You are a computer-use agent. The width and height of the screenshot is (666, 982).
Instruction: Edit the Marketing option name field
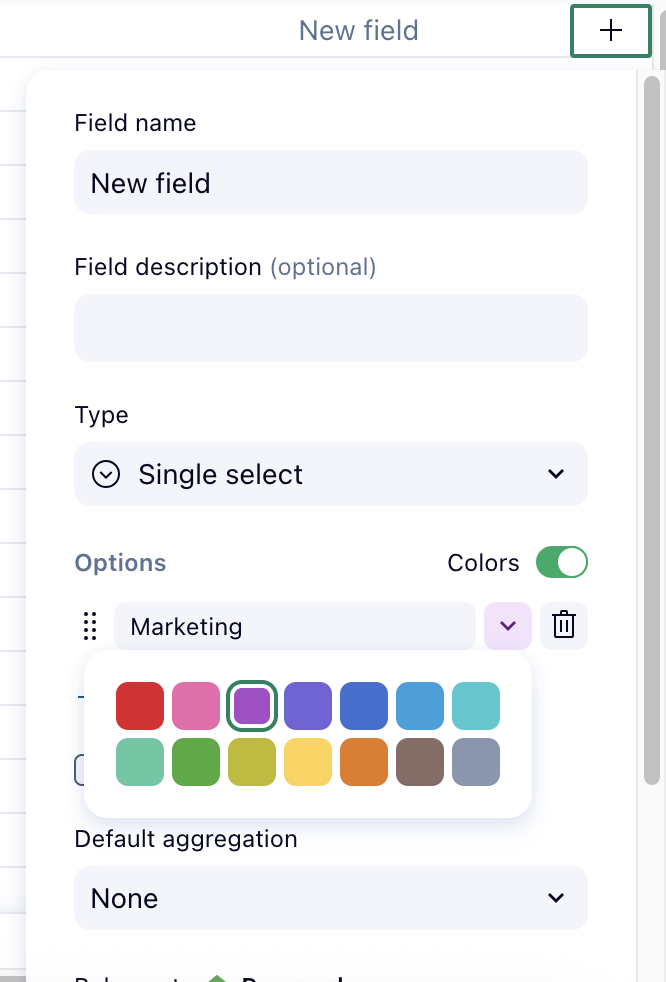[x=294, y=627]
